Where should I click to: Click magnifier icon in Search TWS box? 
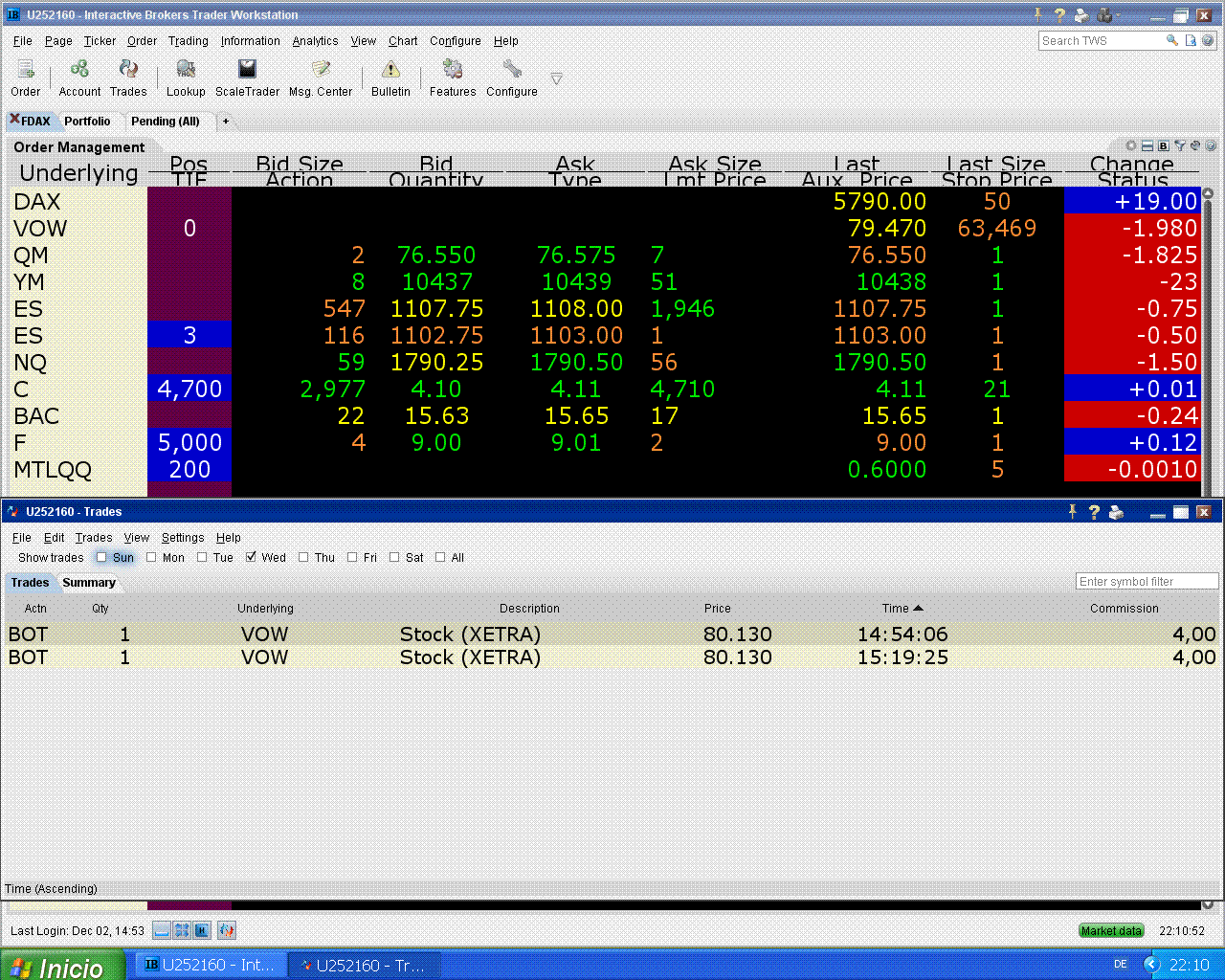[1171, 40]
